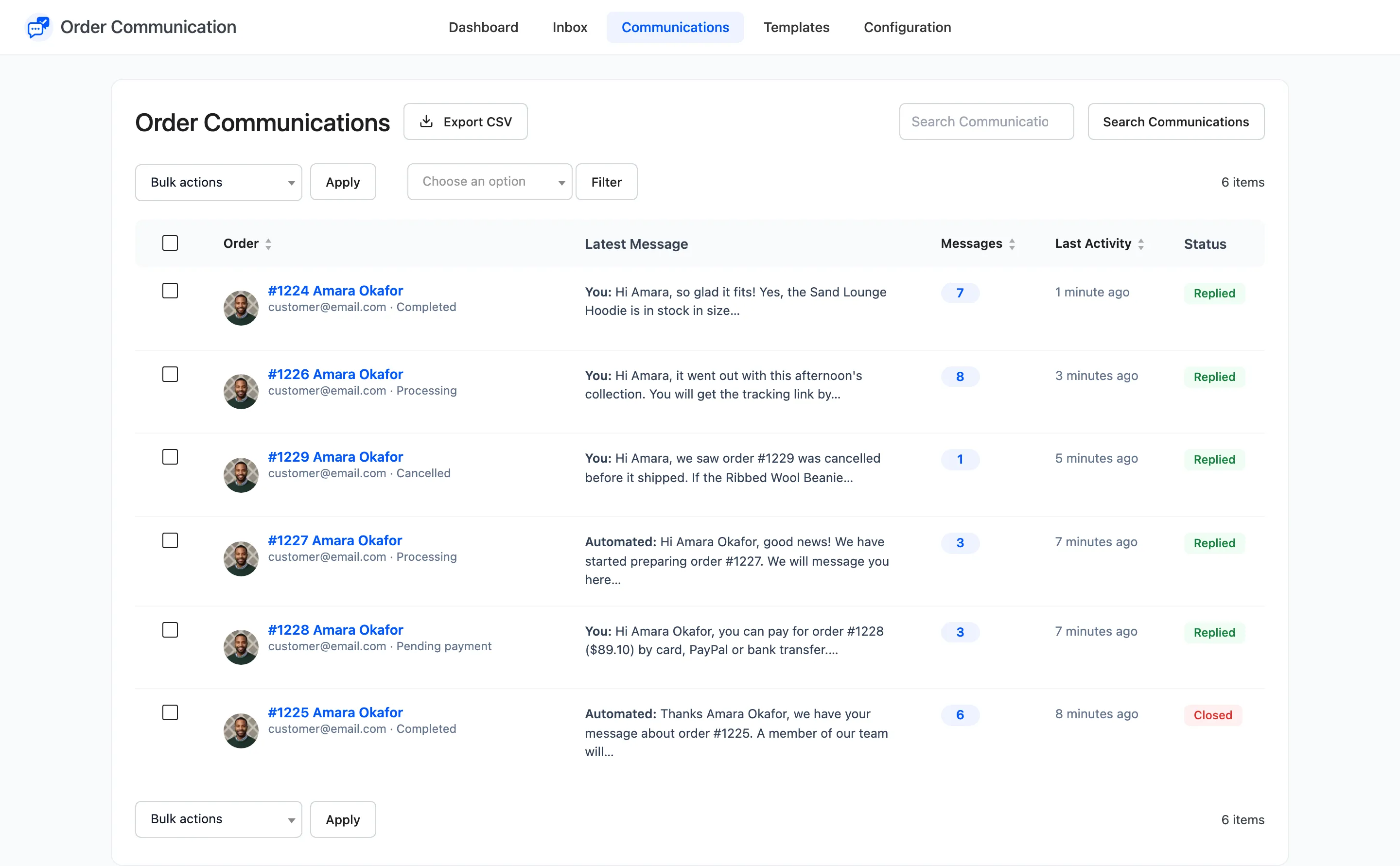Viewport: 1400px width, 866px height.
Task: Expand the Choose an option filter dropdown
Action: 490,182
